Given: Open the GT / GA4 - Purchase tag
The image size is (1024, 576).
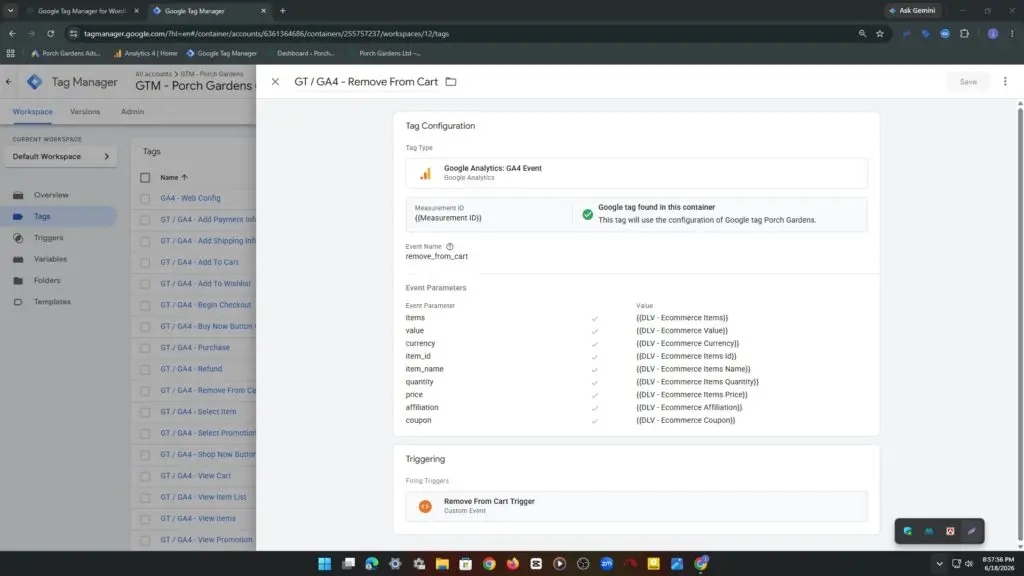Looking at the screenshot, I should tap(195, 347).
